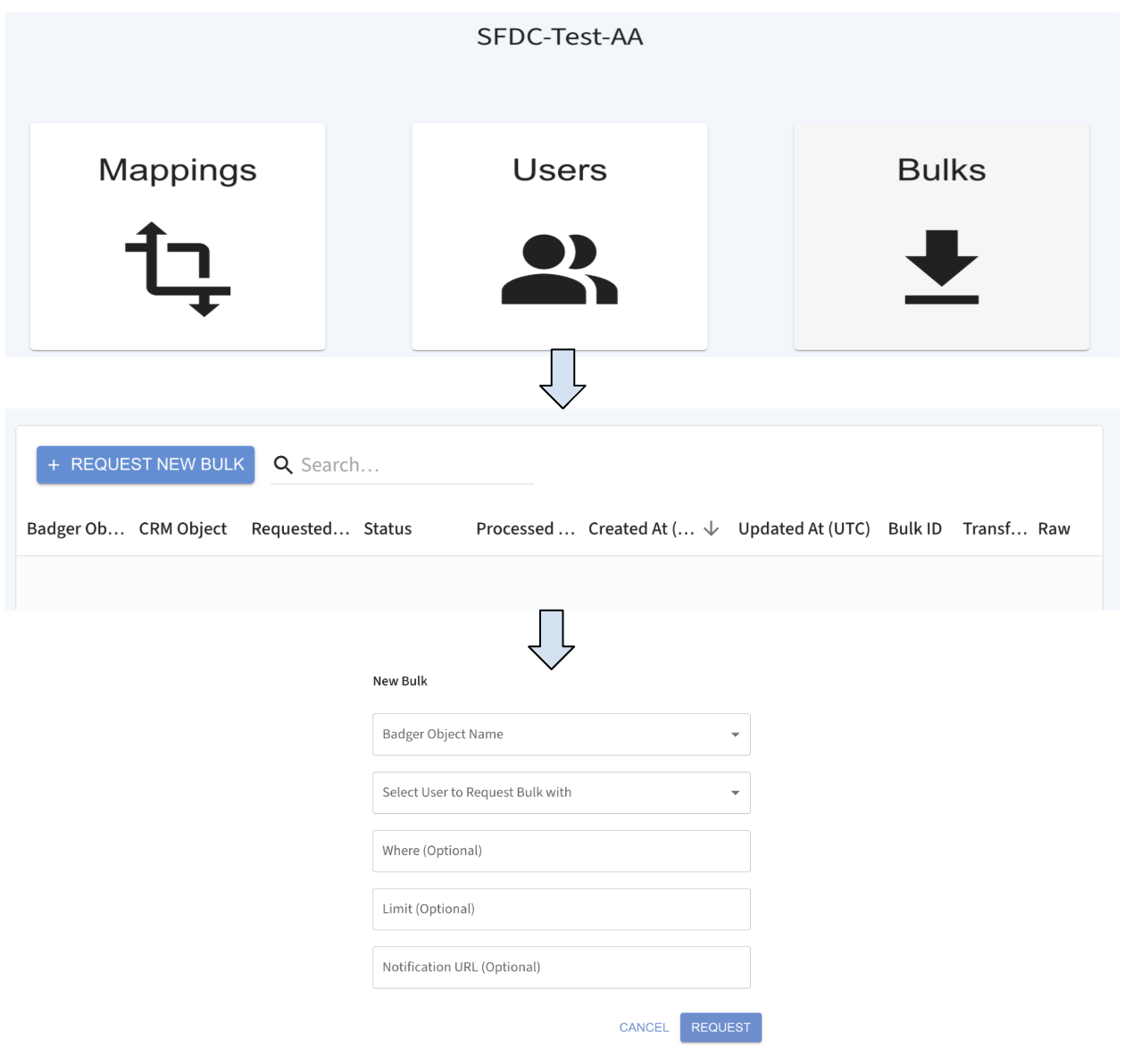Sort by Bulk ID column

click(x=915, y=528)
